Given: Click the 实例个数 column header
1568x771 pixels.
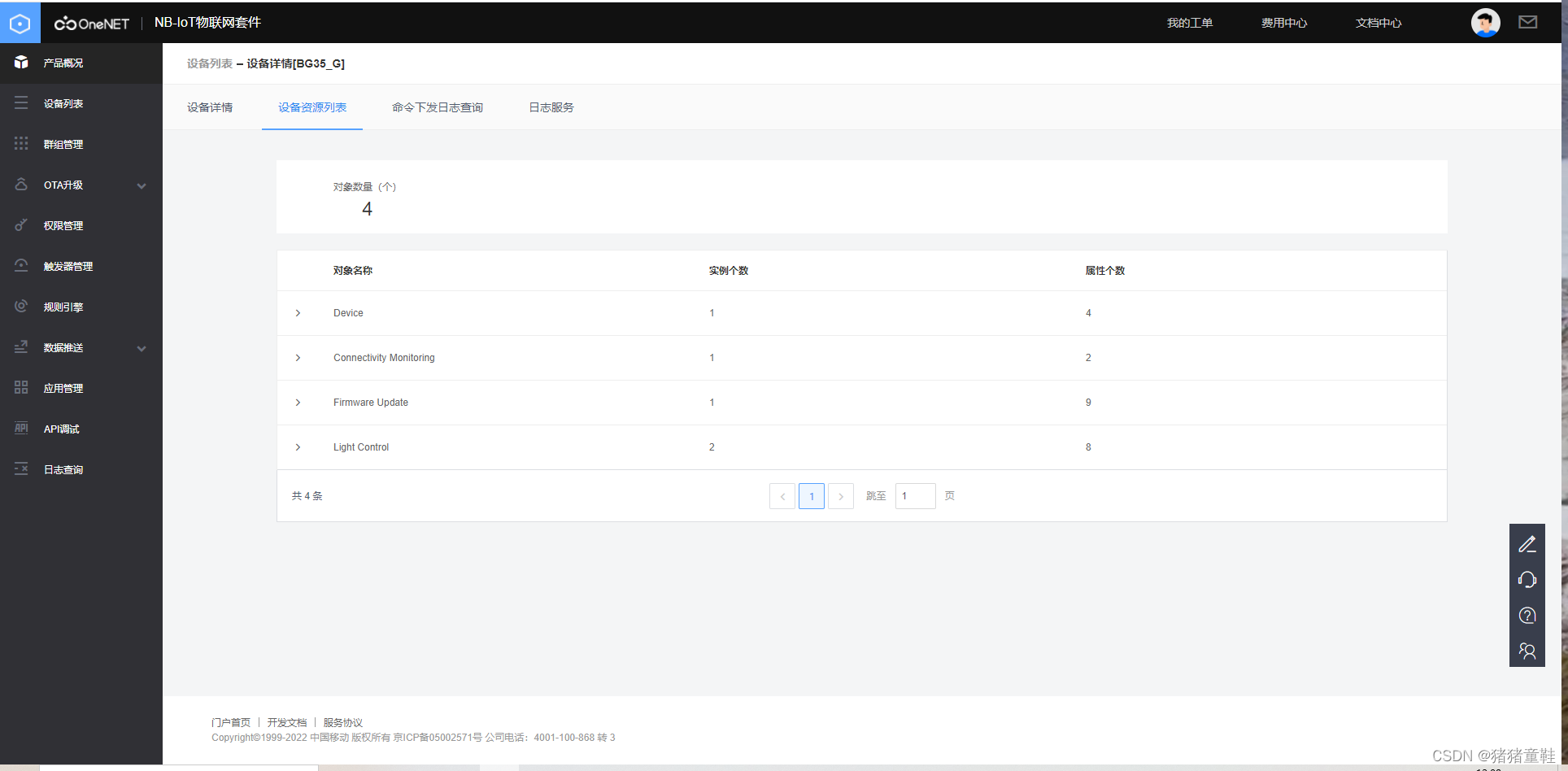Looking at the screenshot, I should (x=729, y=271).
